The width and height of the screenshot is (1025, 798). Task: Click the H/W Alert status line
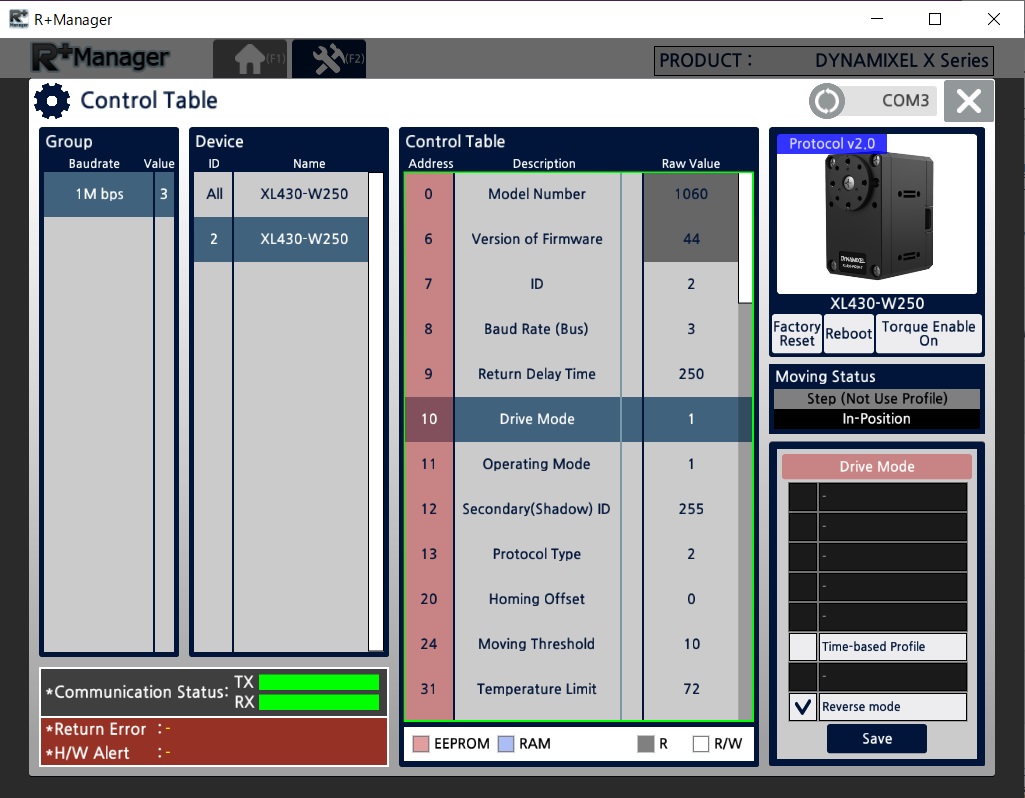tap(109, 754)
